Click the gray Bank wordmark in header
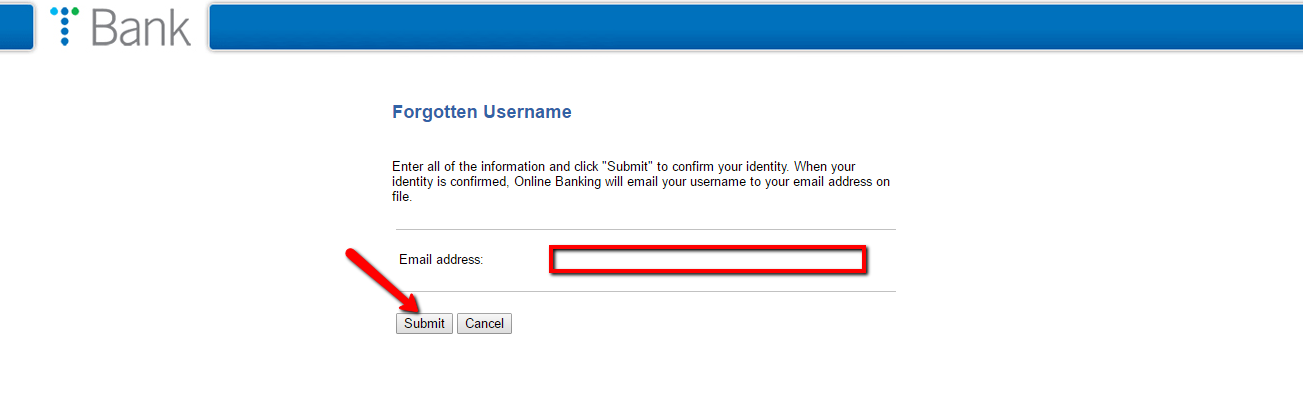1303x398 pixels. coord(141,27)
